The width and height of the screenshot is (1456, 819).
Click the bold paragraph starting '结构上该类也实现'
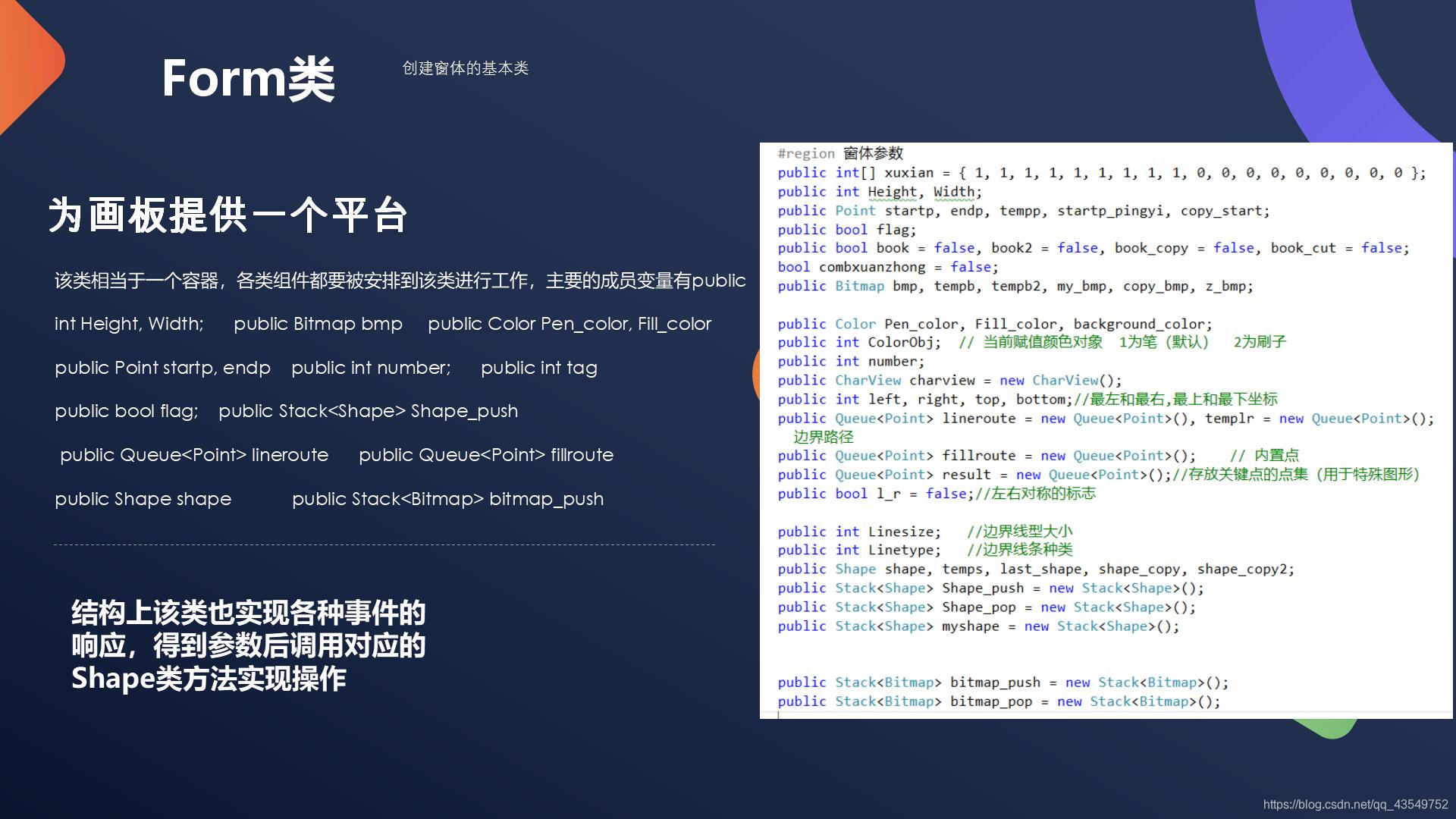point(248,645)
